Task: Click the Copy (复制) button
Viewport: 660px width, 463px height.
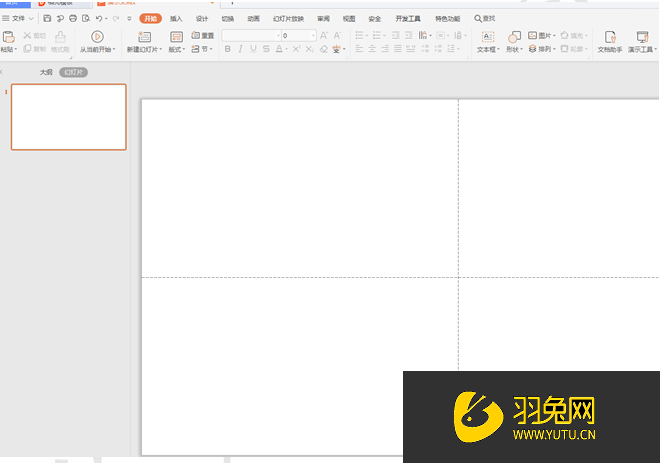Action: click(x=35, y=49)
